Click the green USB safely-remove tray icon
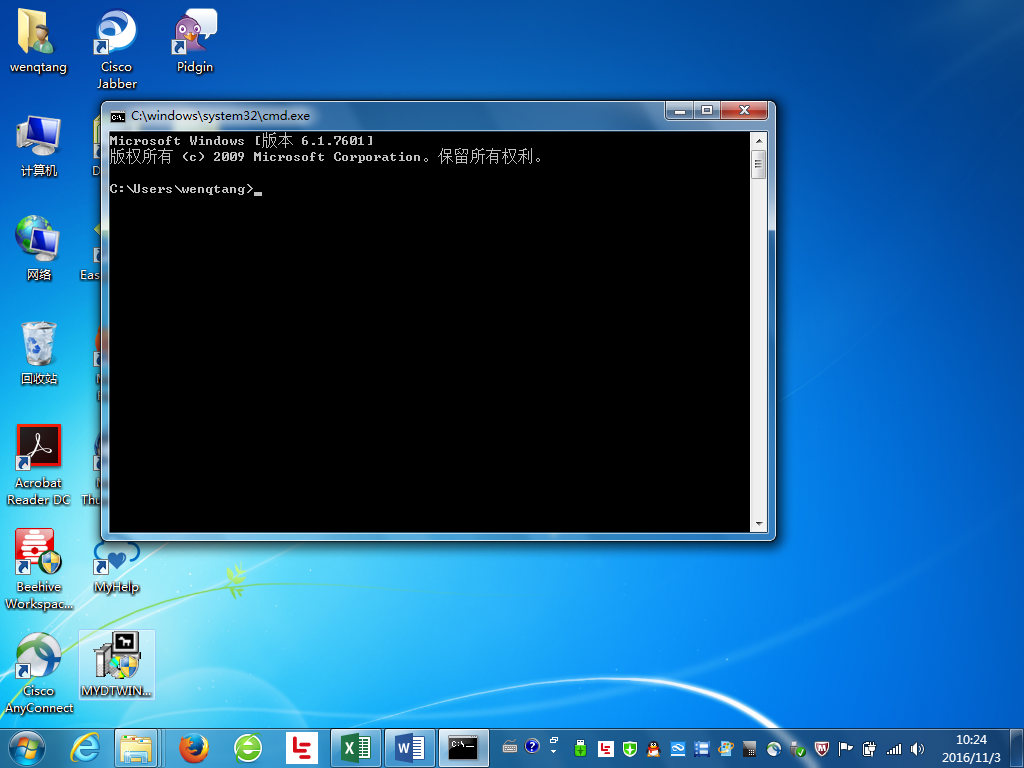The width and height of the screenshot is (1024, 768). tap(581, 749)
